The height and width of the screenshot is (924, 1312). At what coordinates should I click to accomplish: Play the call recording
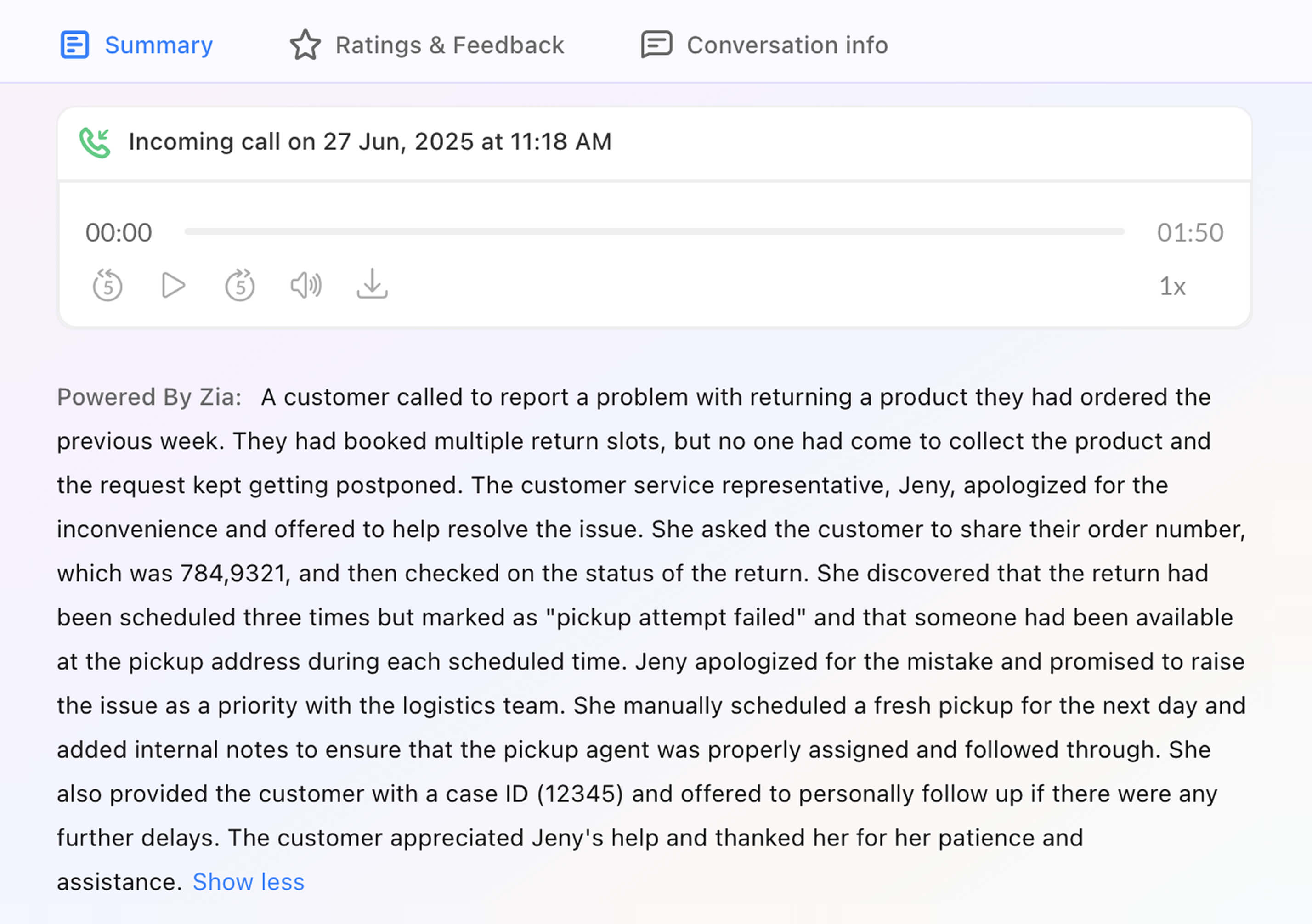click(173, 285)
